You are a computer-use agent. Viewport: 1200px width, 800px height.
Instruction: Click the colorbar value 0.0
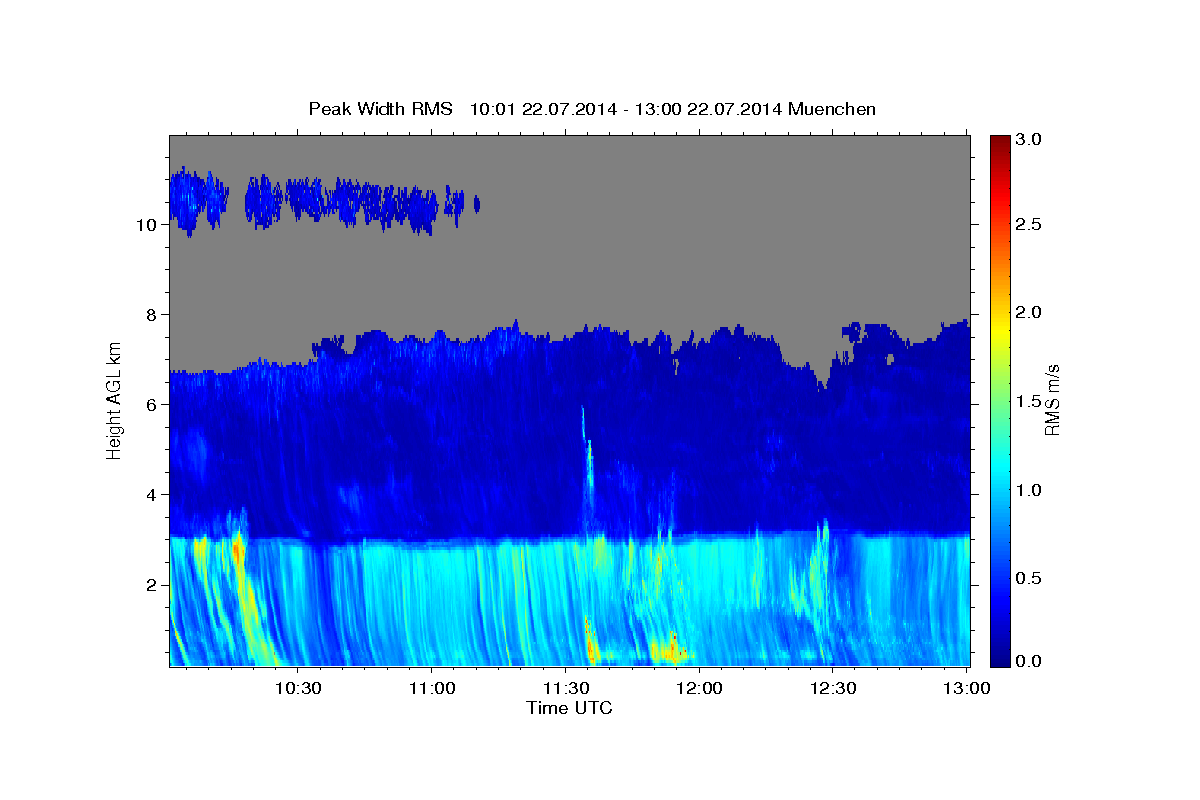1030,661
